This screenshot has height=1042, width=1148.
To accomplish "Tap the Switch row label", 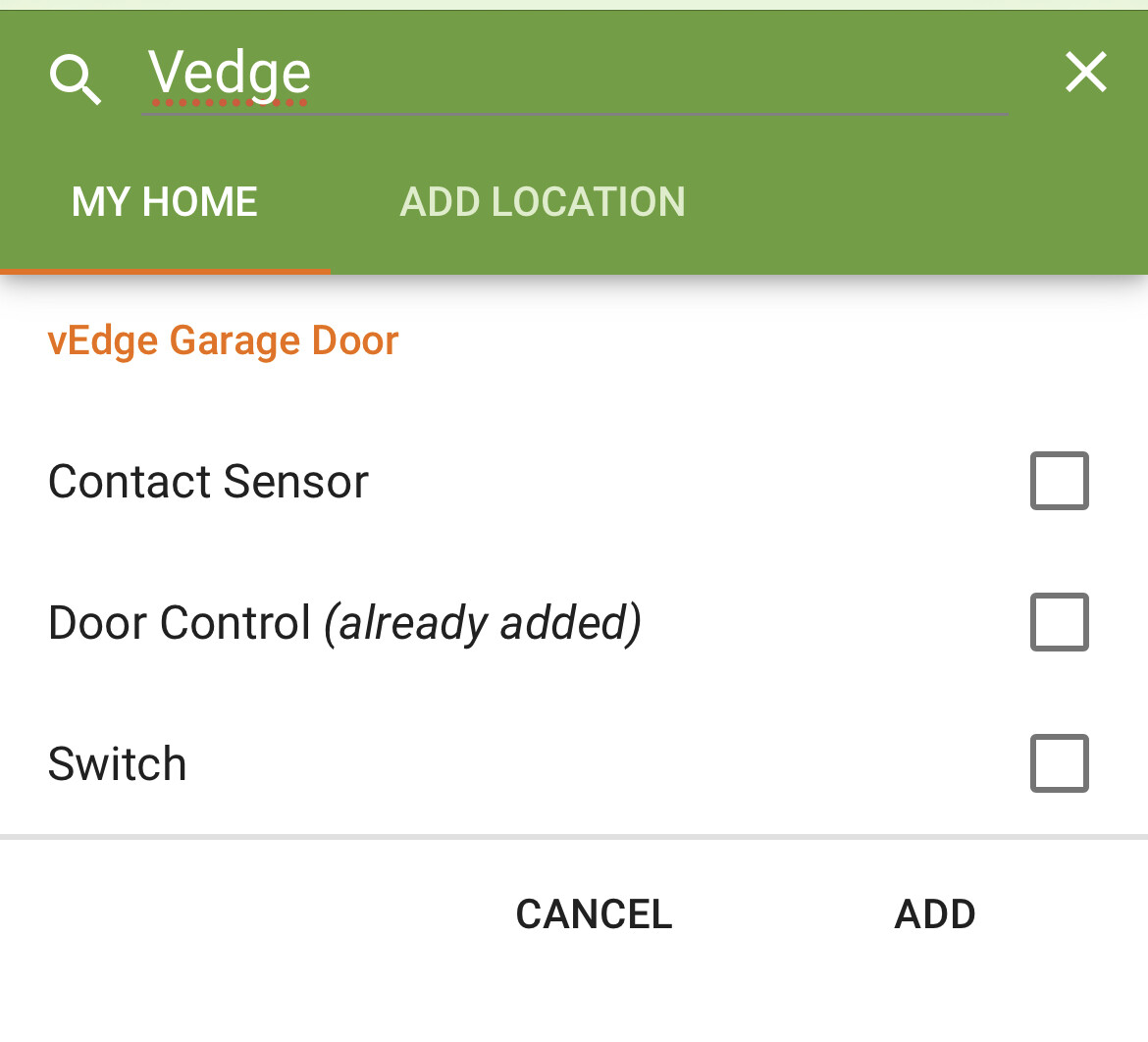I will 117,763.
